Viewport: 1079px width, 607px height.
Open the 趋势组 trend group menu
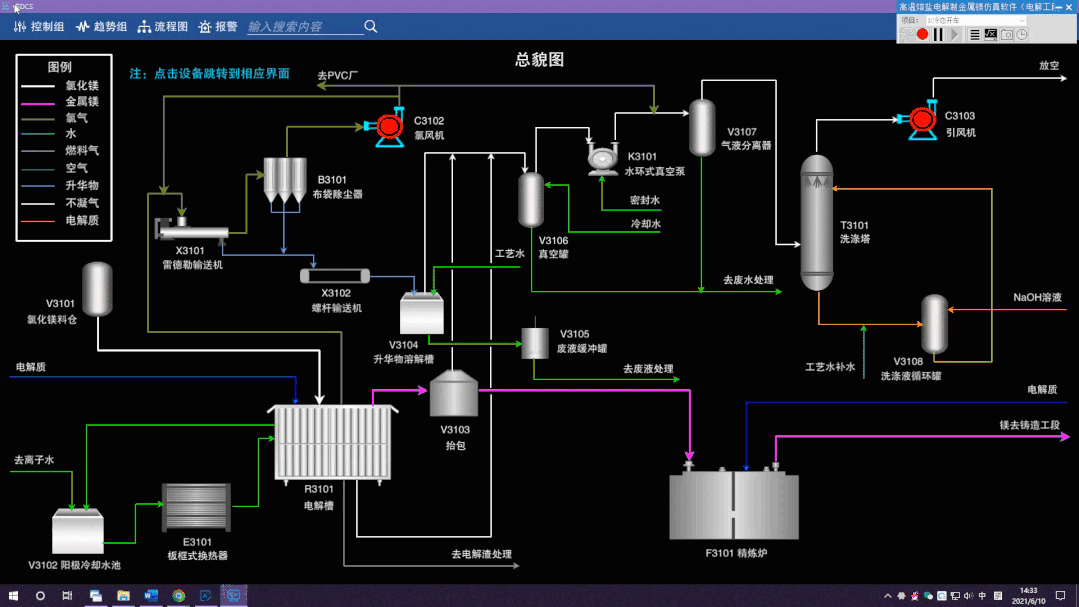(x=101, y=27)
